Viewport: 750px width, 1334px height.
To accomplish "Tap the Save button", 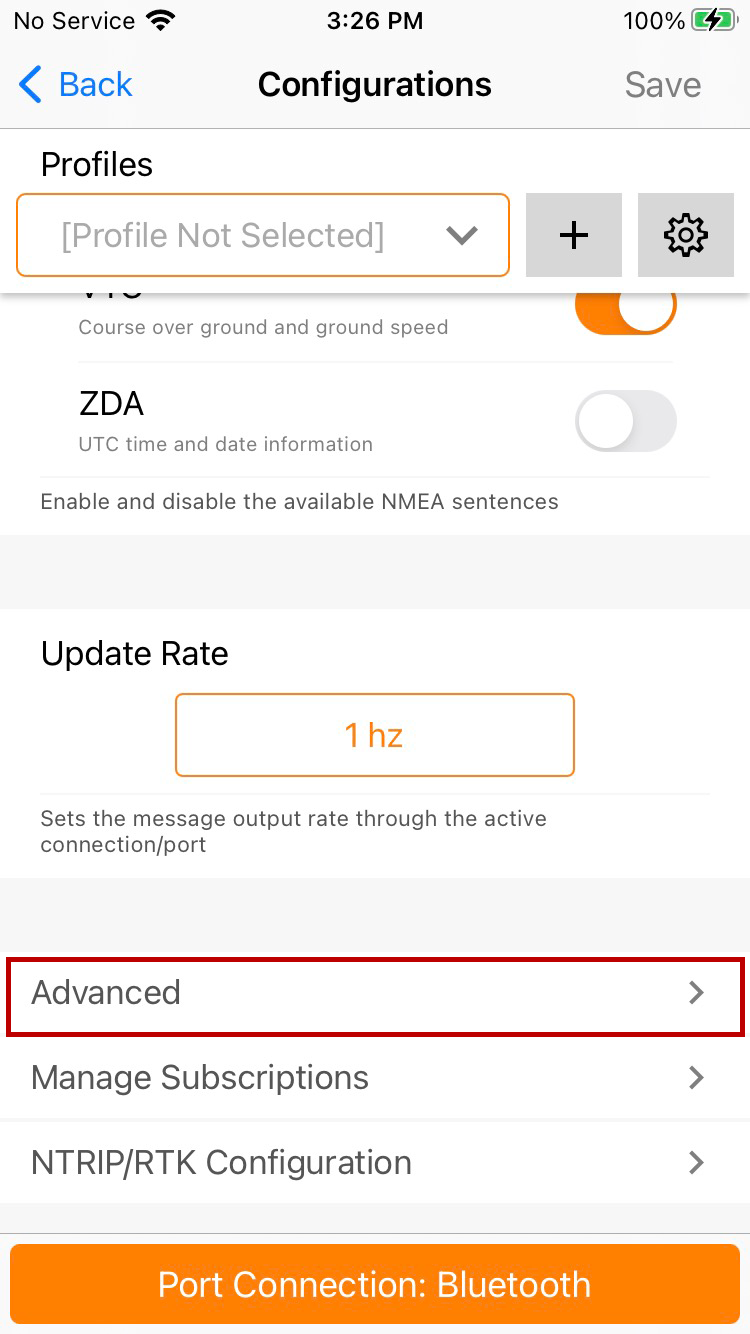I will (662, 85).
